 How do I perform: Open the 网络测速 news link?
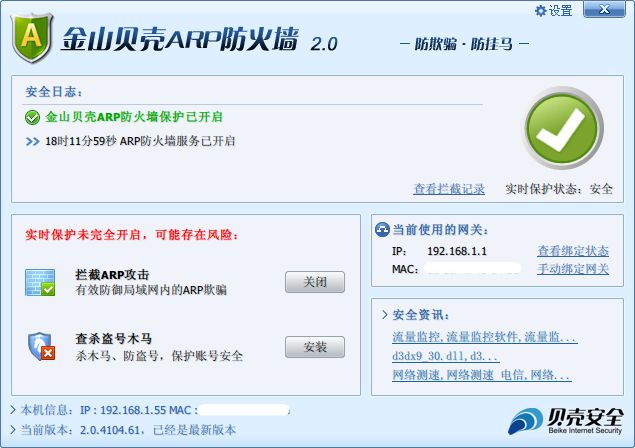[x=482, y=375]
